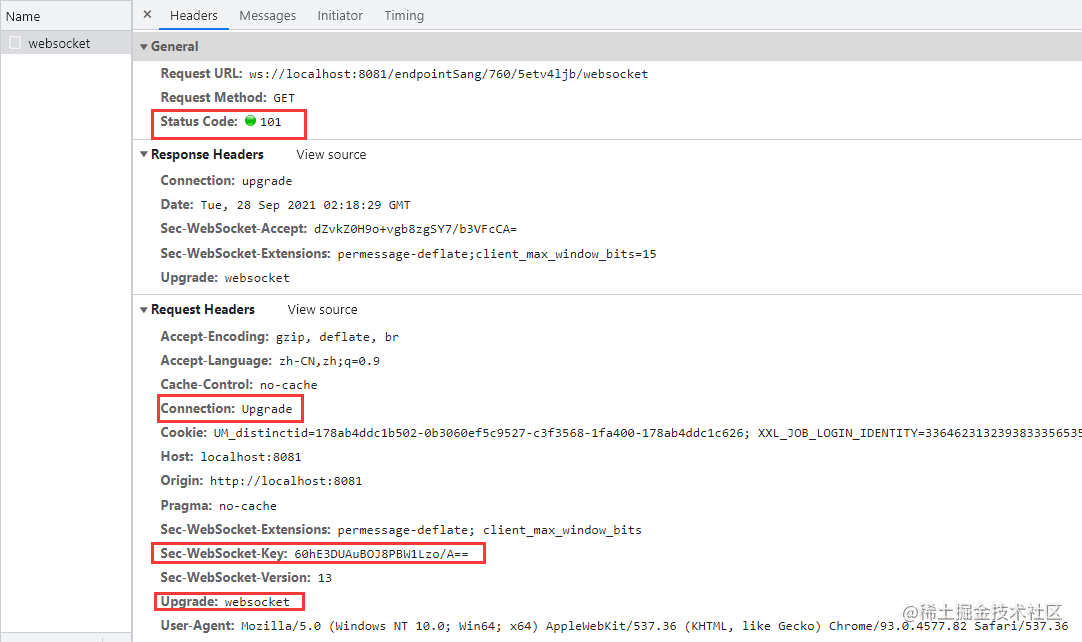Viewport: 1082px width, 642px height.
Task: Click the Response Headers section title
Action: tap(207, 155)
